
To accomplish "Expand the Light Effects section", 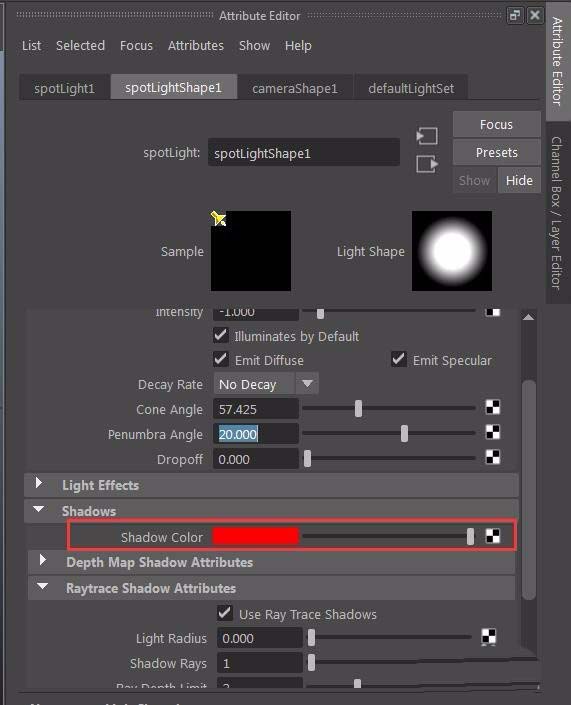I will pos(39,484).
